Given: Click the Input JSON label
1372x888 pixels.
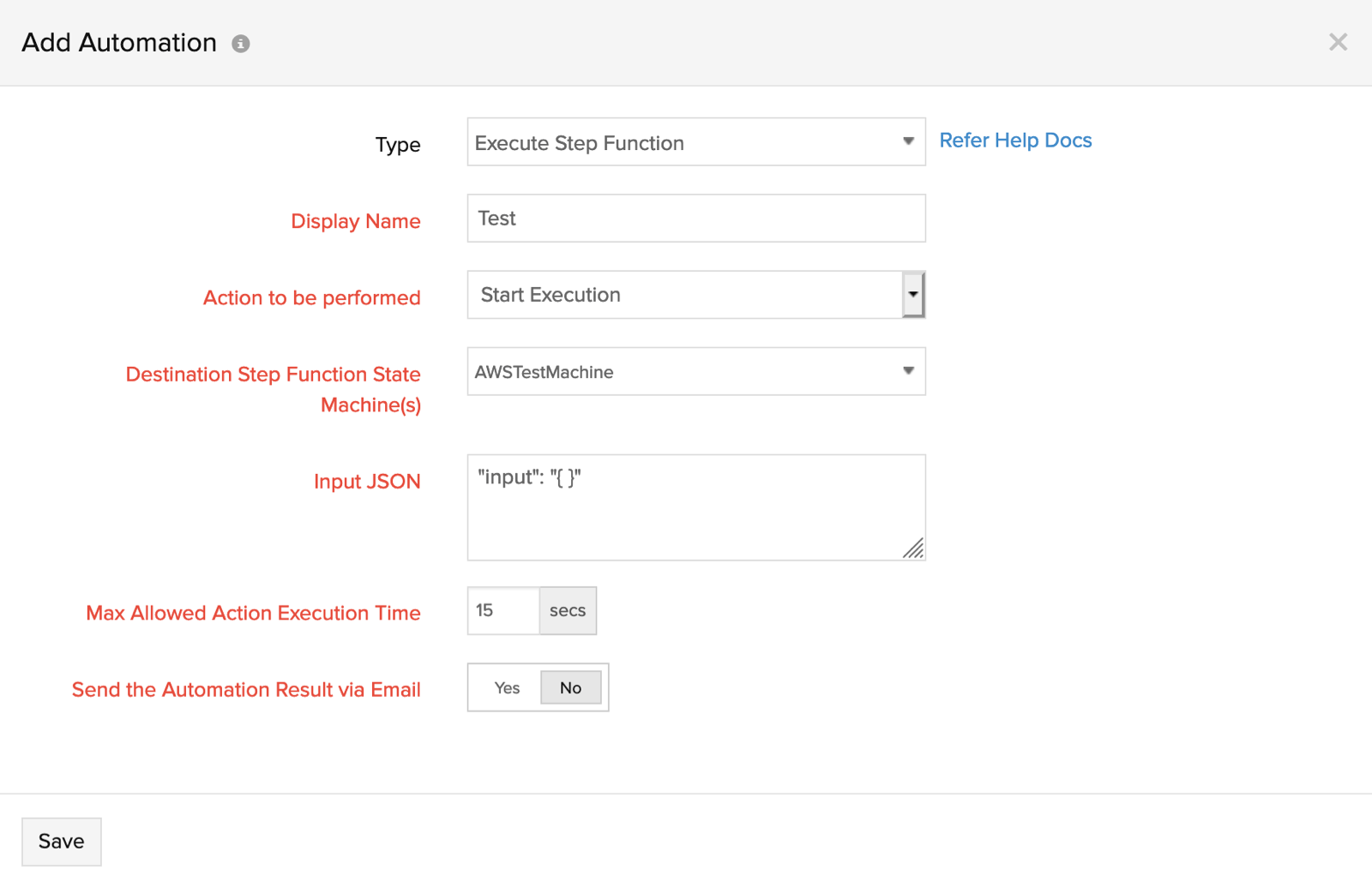Looking at the screenshot, I should click(x=367, y=482).
